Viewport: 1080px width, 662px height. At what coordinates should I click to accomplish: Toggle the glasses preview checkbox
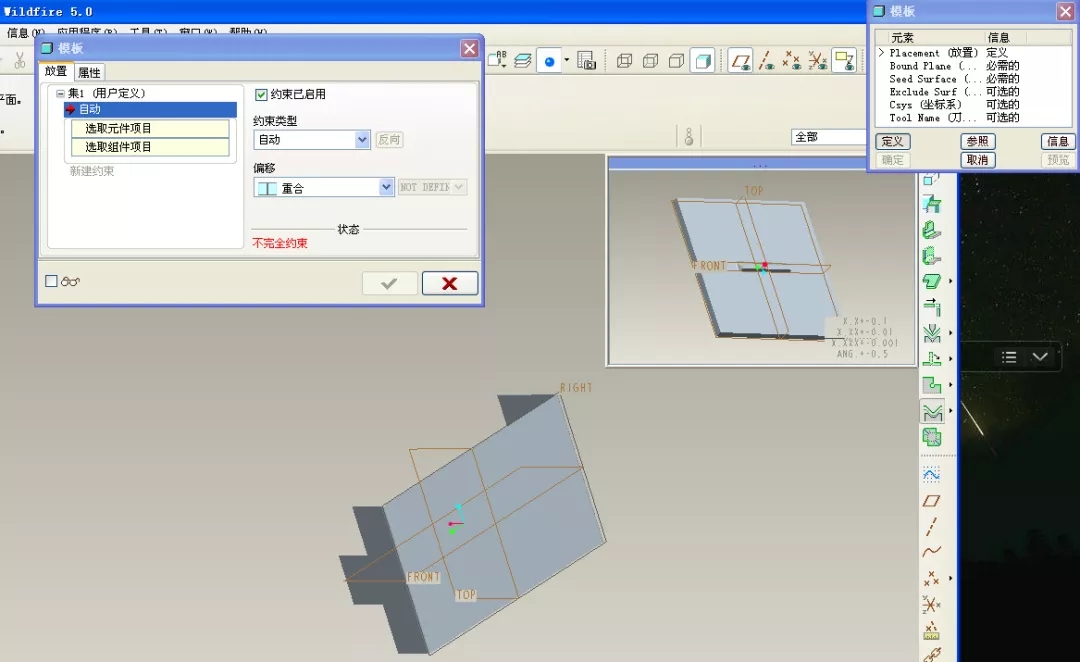point(51,281)
